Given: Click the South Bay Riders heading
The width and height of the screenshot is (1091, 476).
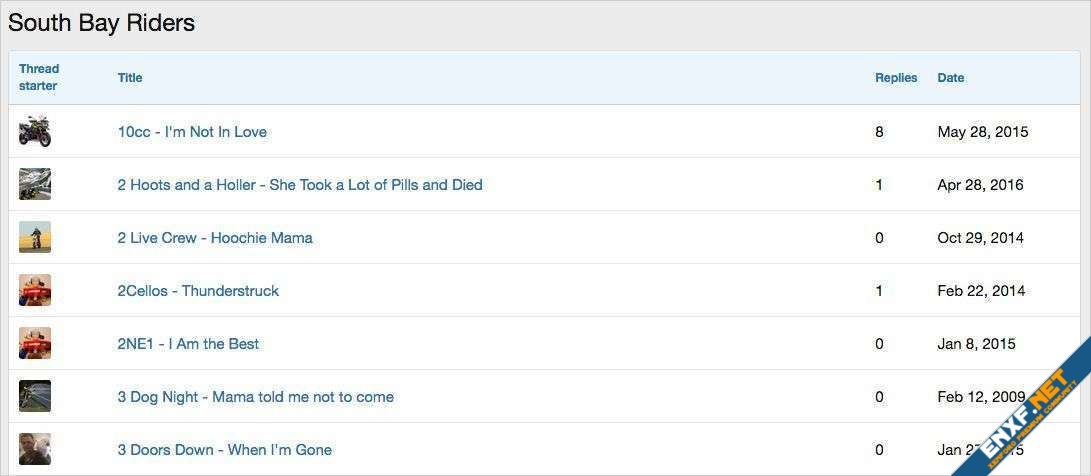Looking at the screenshot, I should tap(101, 23).
